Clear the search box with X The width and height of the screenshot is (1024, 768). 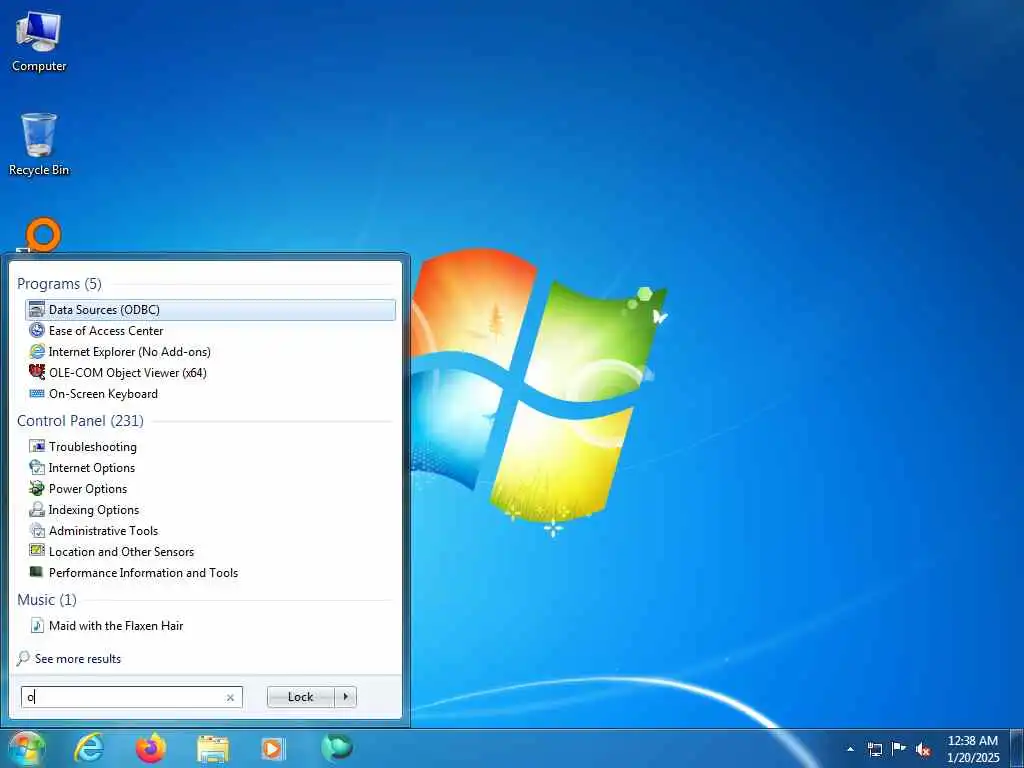[x=230, y=697]
